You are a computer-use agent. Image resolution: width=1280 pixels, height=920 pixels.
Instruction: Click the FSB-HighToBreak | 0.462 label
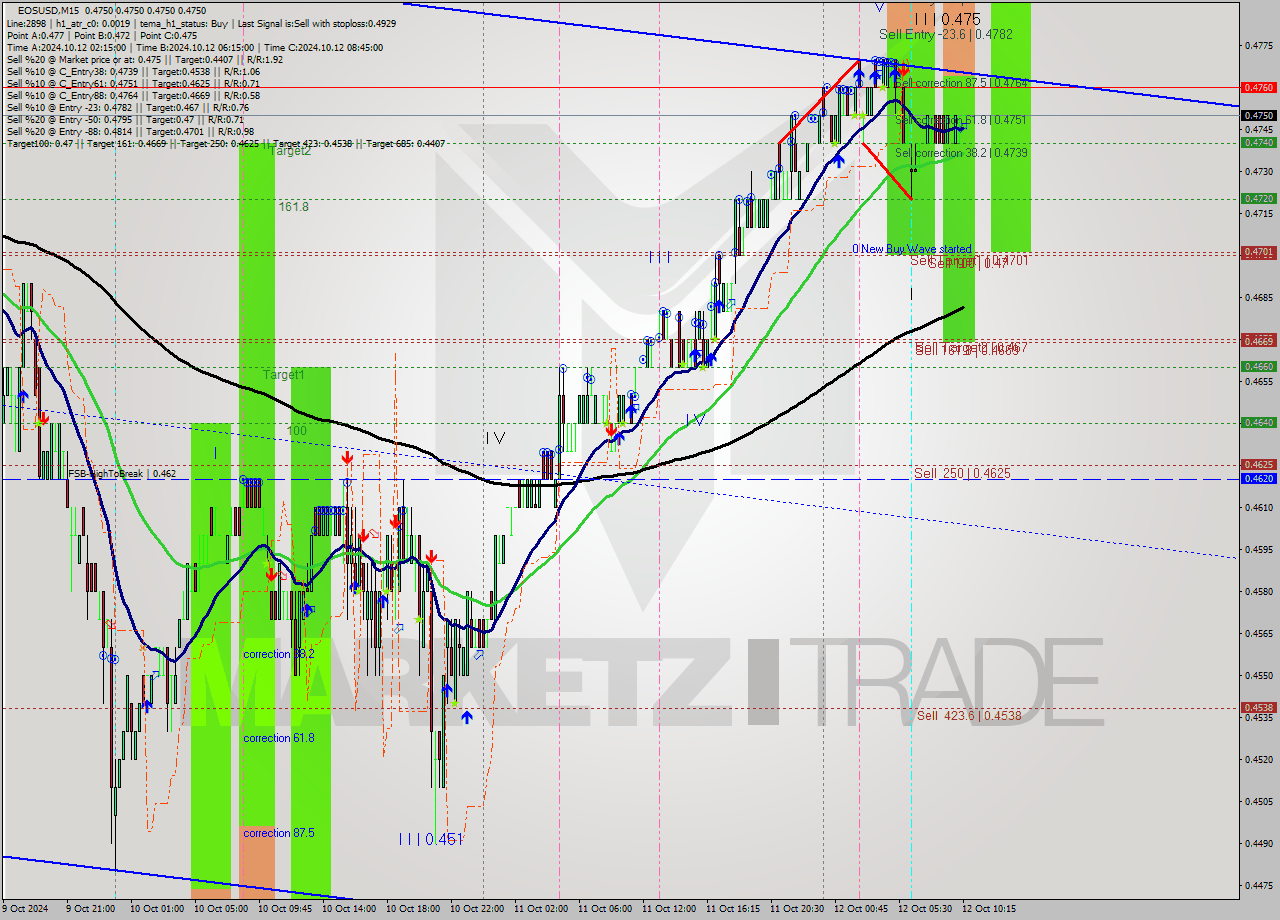click(122, 474)
